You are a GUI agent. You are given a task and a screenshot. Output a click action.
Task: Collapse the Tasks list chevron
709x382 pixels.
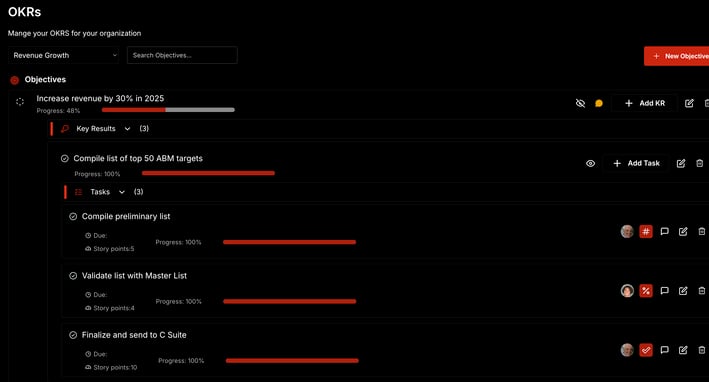click(x=122, y=192)
